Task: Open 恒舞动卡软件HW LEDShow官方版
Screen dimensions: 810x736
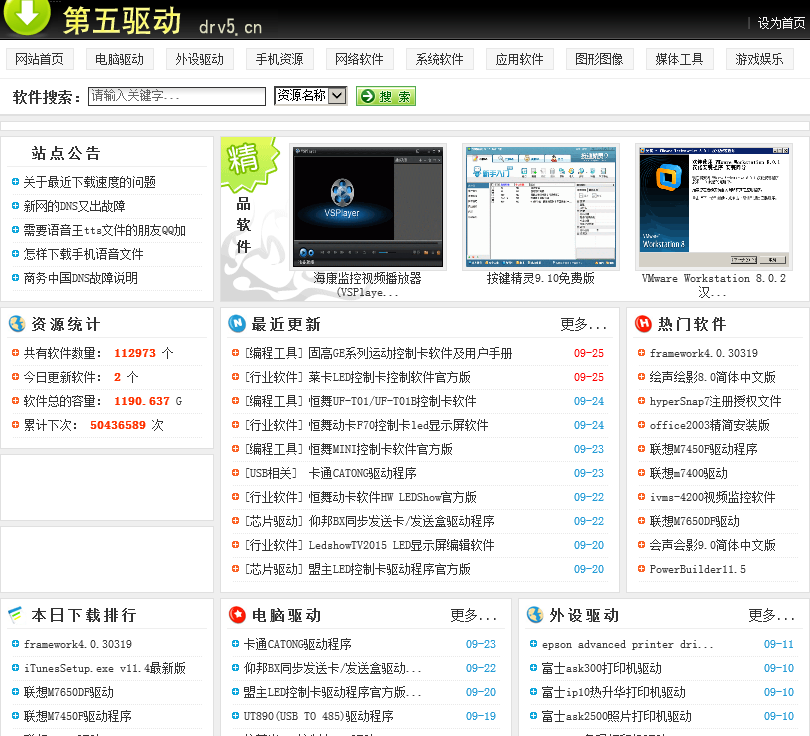Action: coord(392,497)
